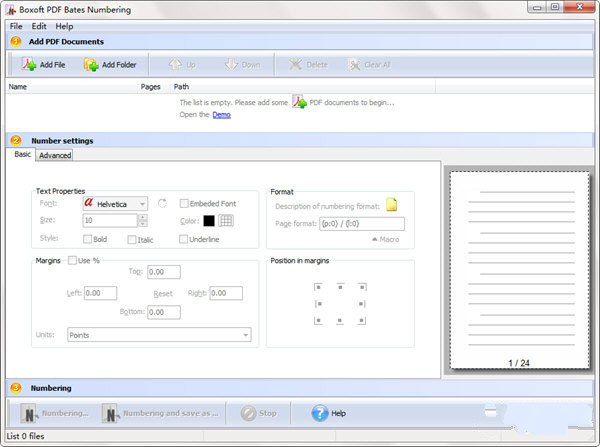Toggle the Bold style checkbox
Screen dimensions: 600x447
coord(89,239)
